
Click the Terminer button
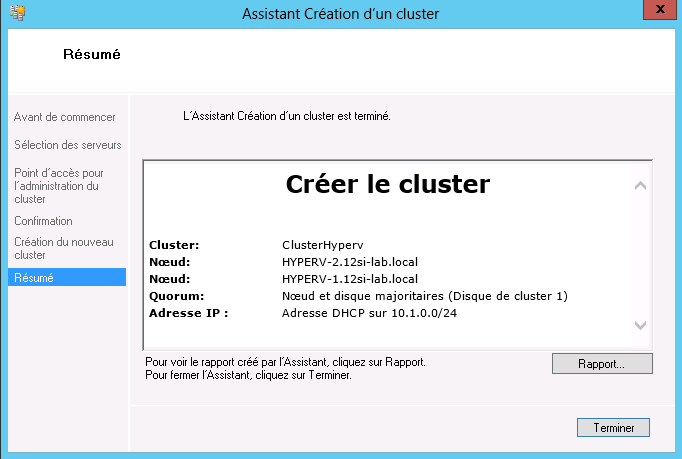pos(613,428)
